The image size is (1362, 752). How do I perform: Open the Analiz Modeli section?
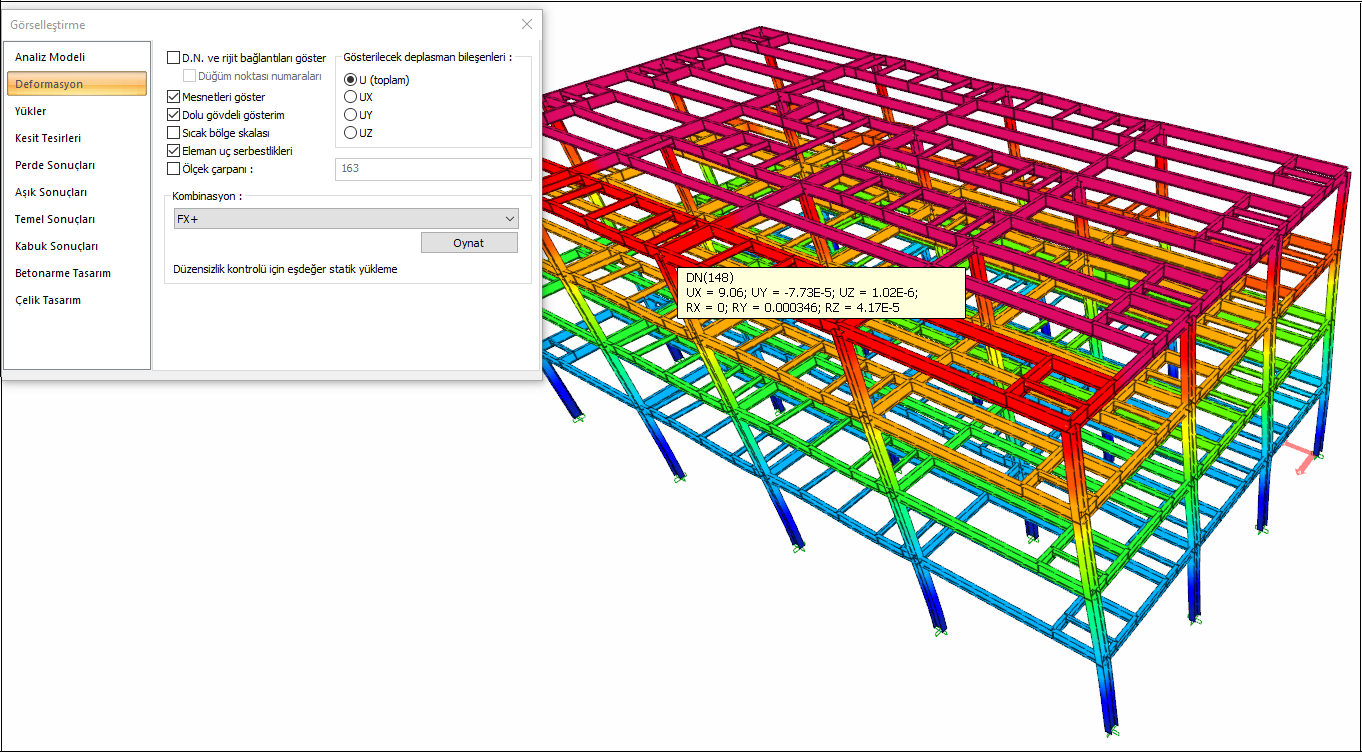coord(50,57)
